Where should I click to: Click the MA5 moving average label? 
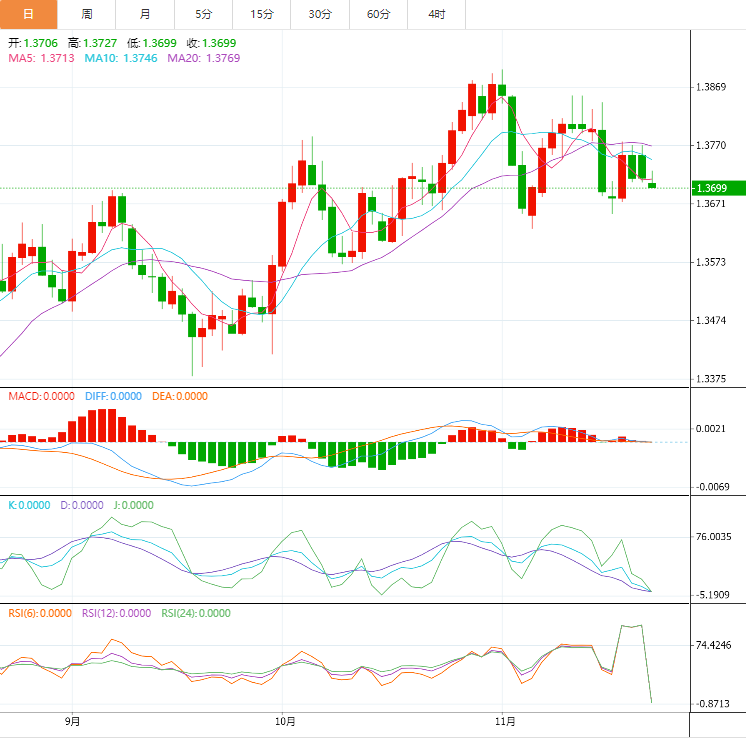click(40, 59)
